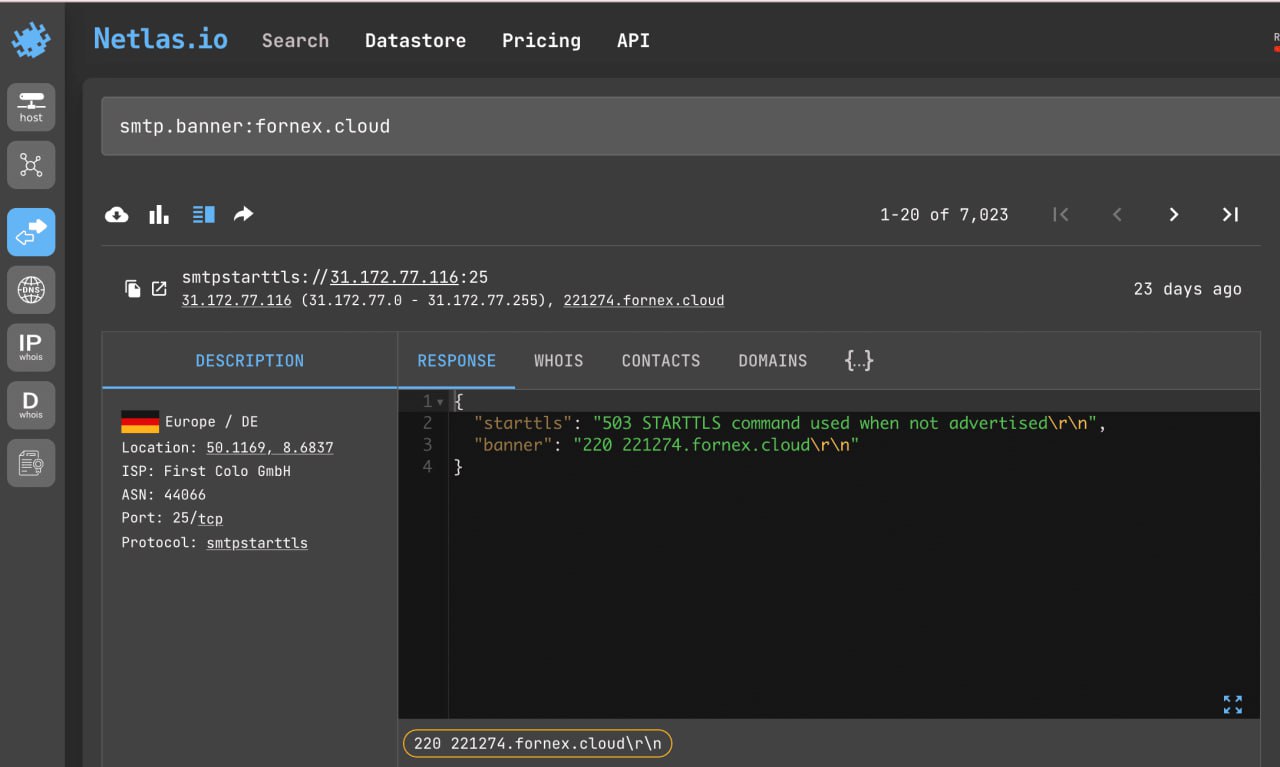Viewport: 1280px width, 767px height.
Task: Switch to the DOMAINS tab
Action: click(x=773, y=360)
